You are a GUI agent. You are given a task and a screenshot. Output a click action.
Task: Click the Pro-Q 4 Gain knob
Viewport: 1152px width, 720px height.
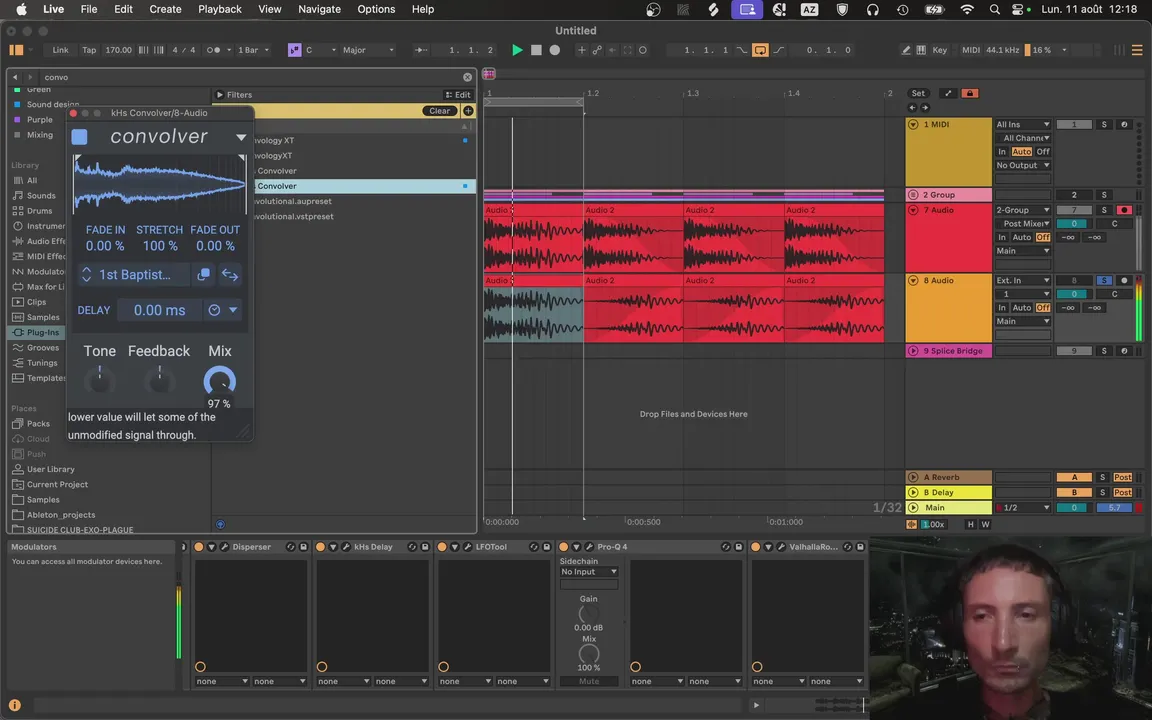(x=588, y=613)
